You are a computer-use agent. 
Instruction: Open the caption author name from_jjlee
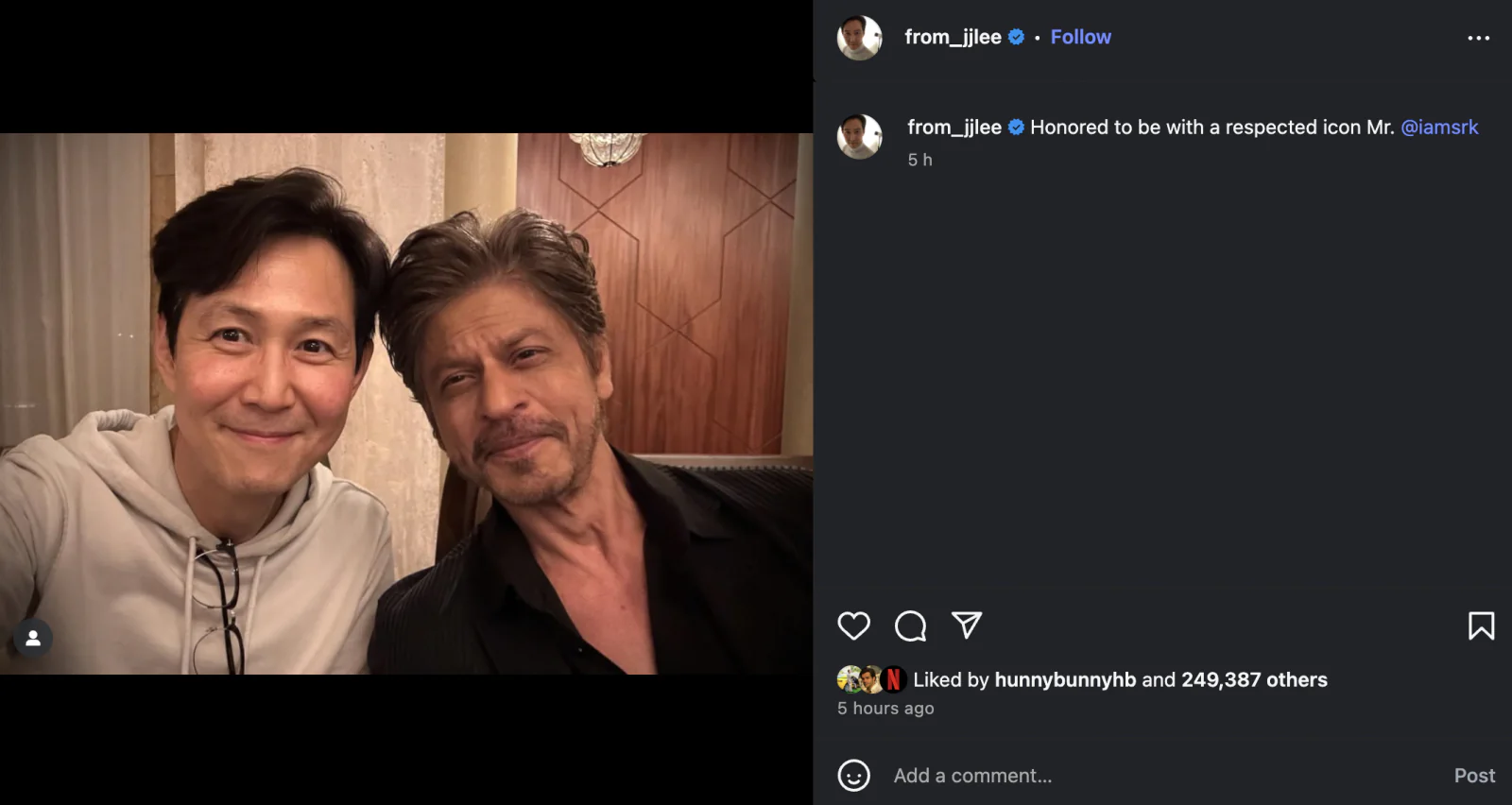(x=954, y=126)
